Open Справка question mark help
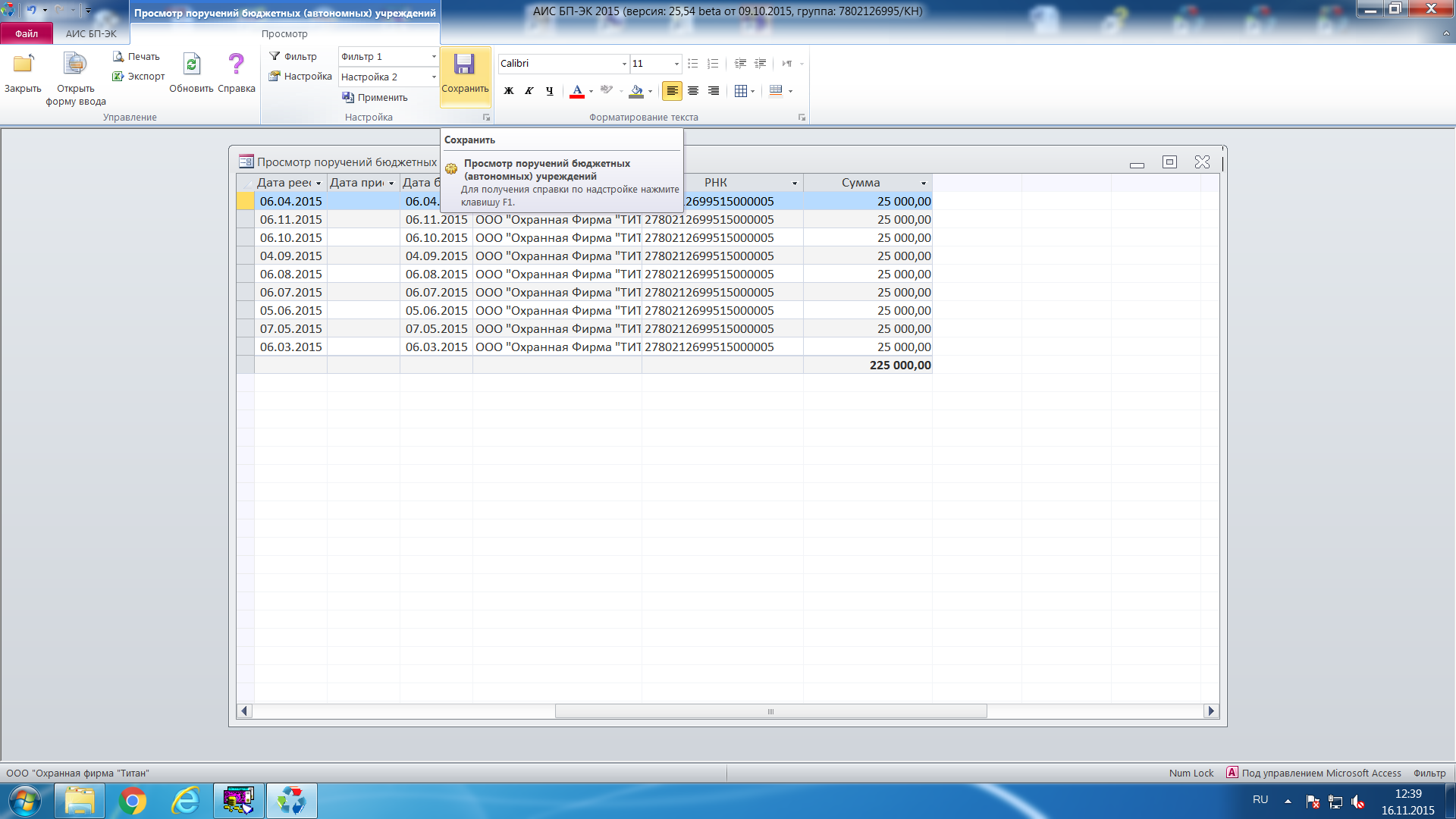 click(236, 65)
